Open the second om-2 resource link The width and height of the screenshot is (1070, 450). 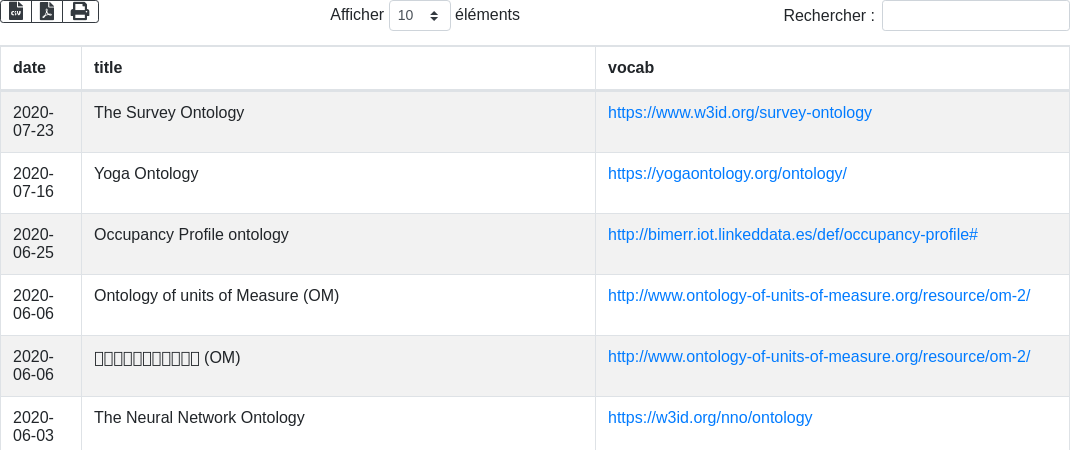[x=819, y=356]
